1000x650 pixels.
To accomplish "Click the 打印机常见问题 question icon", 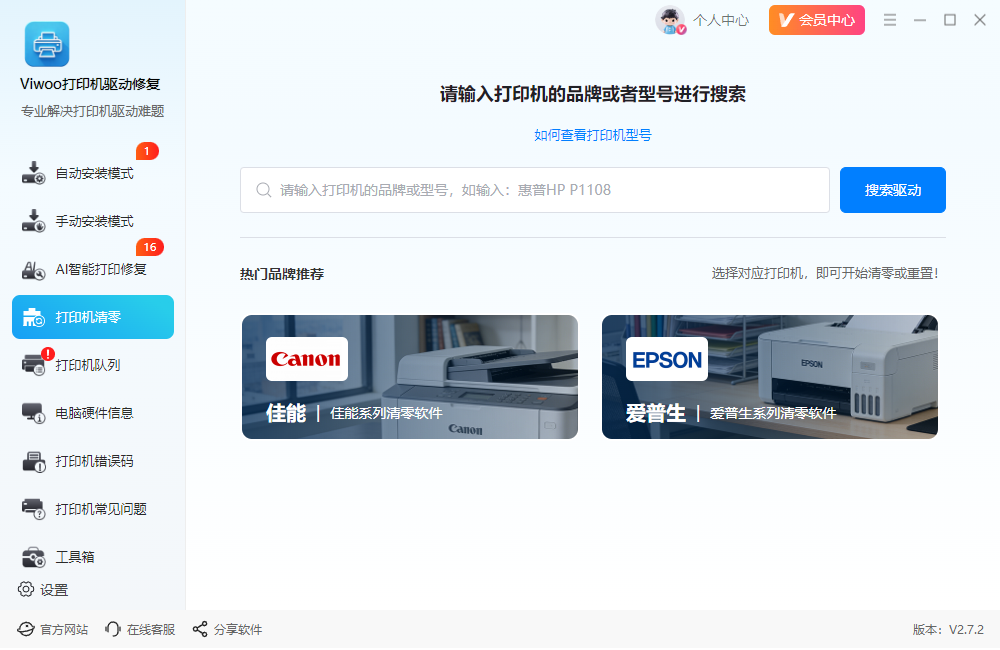I will [x=33, y=508].
